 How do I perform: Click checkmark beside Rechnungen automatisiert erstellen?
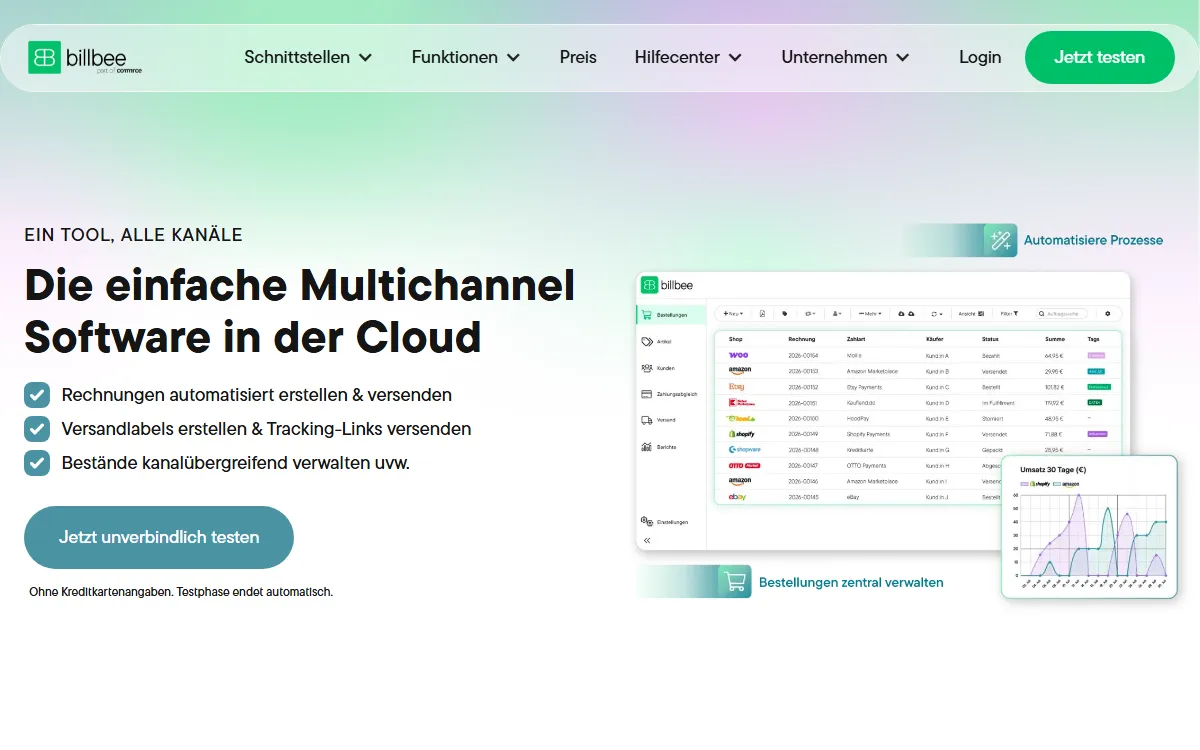coord(37,395)
